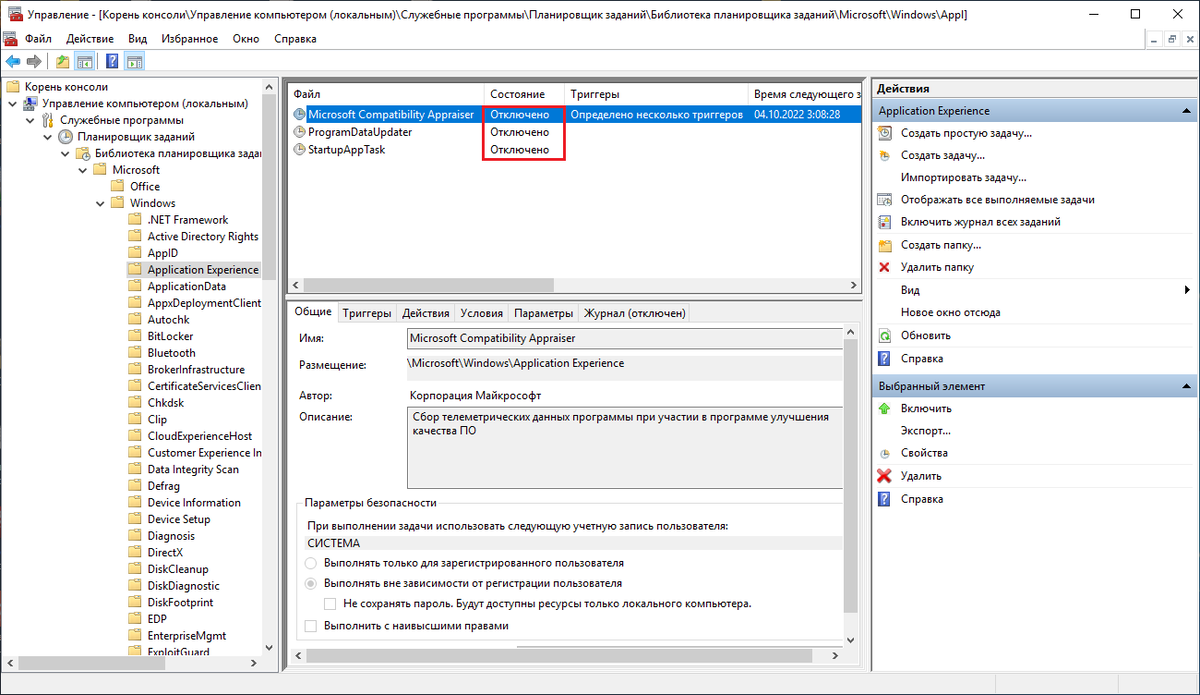Collapse the Выбранный элемент actions section
This screenshot has height=695, width=1200.
pos(1186,386)
